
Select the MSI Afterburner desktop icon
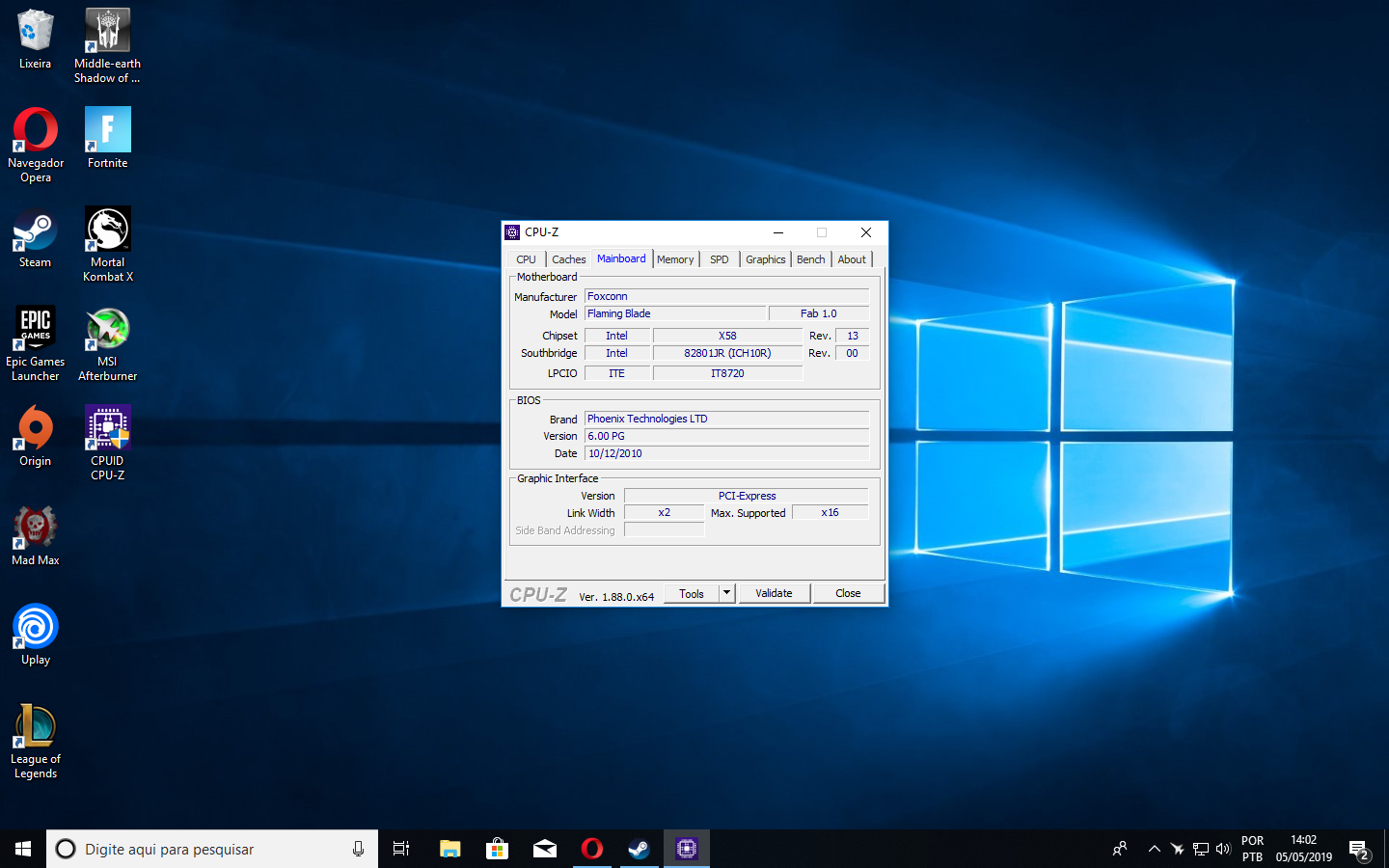(x=107, y=343)
